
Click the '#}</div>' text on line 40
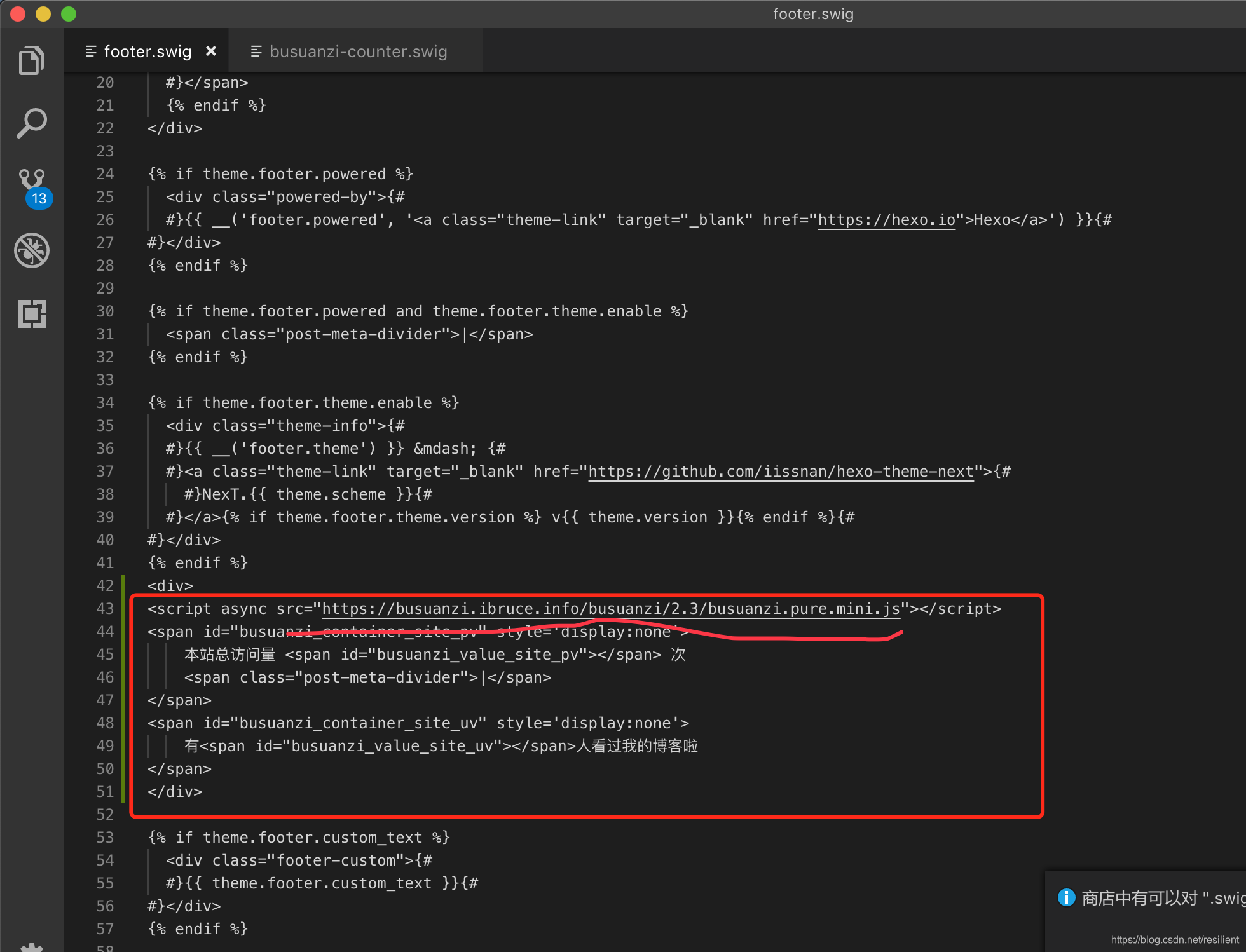tap(184, 540)
